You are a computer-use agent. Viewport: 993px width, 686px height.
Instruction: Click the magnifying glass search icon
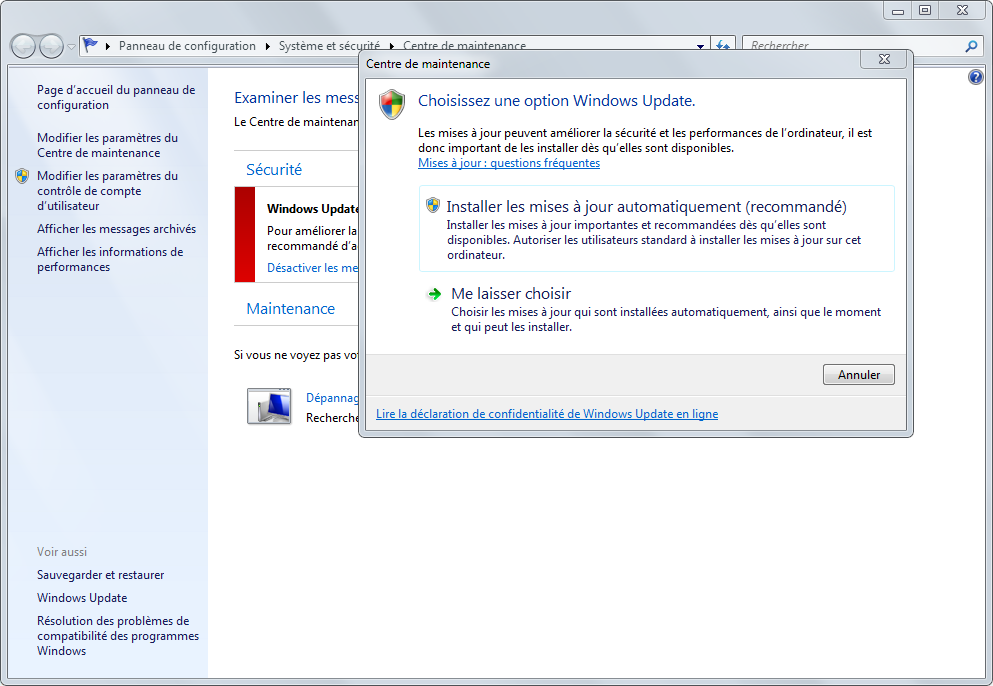click(x=971, y=46)
